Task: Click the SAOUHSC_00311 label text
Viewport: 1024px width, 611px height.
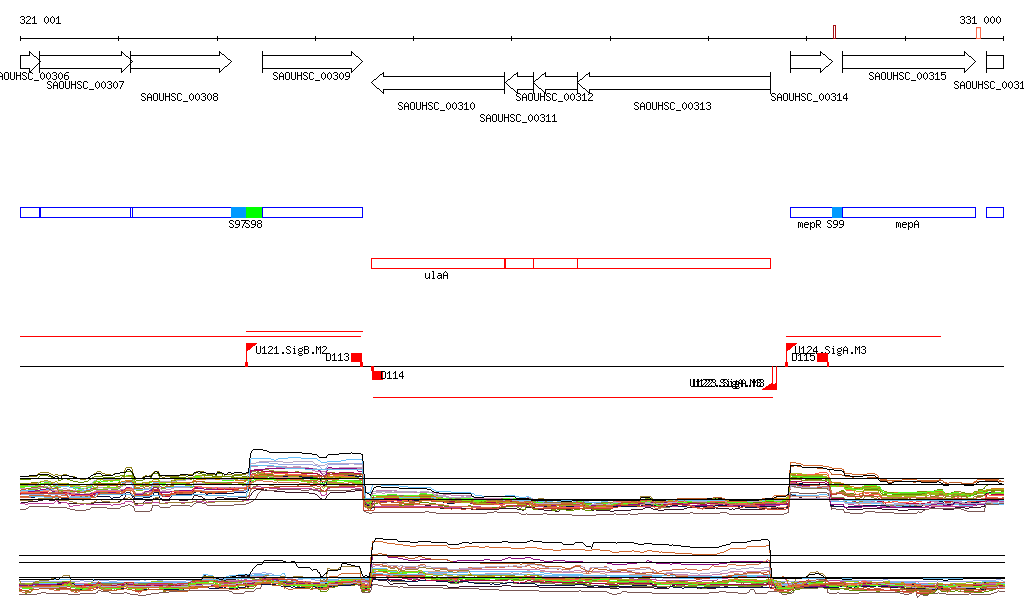Action: tap(518, 118)
